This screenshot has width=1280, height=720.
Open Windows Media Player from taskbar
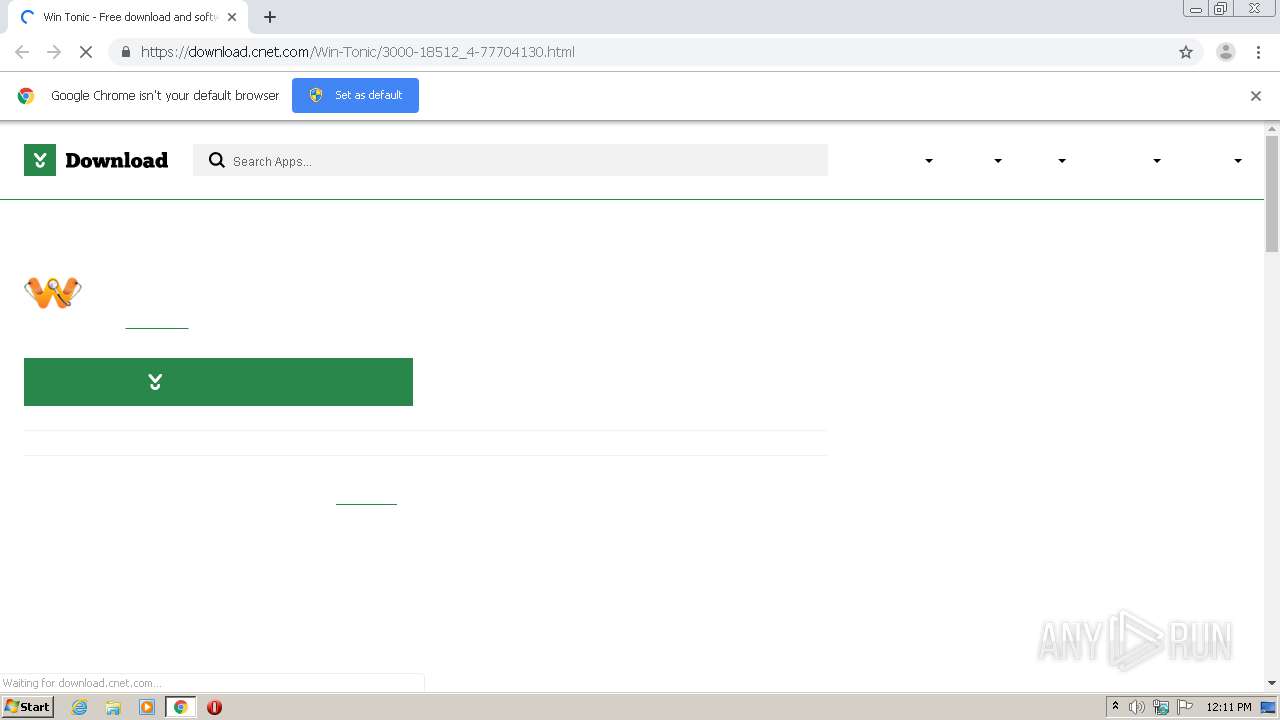[147, 707]
